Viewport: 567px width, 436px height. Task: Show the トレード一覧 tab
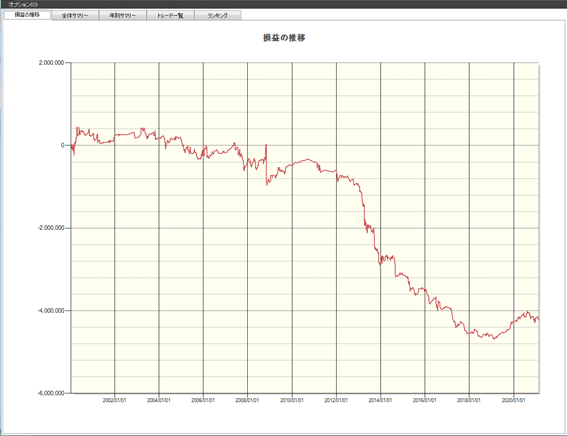tap(170, 16)
